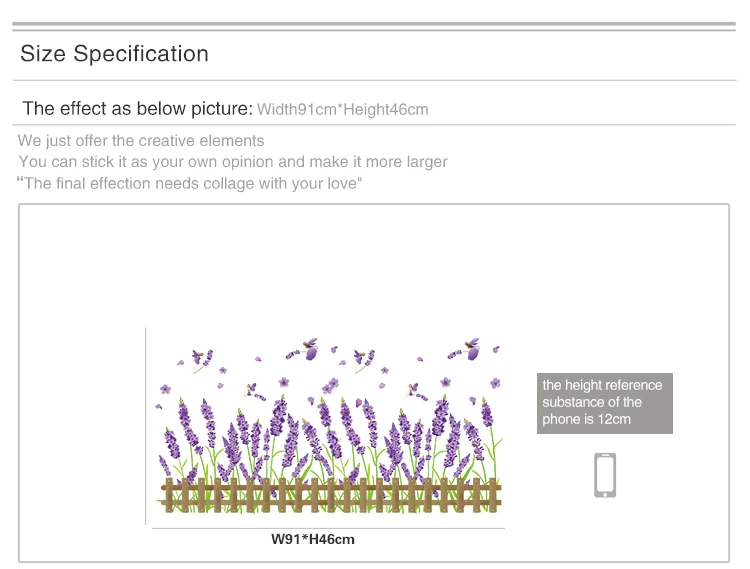Click the brown wooden picket fence
750x569 pixels.
330,494
